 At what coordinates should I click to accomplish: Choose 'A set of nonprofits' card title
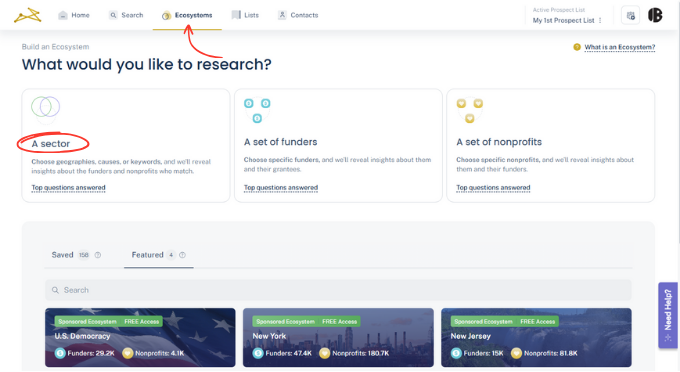click(499, 142)
